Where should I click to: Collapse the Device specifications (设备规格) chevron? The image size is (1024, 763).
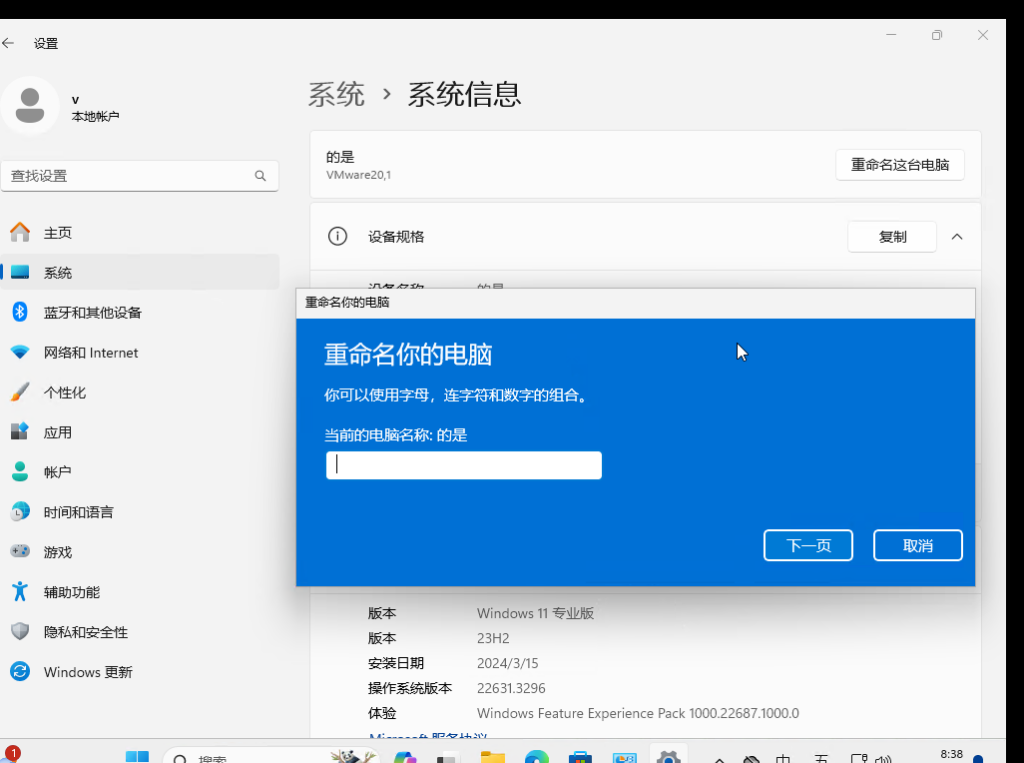(x=957, y=237)
